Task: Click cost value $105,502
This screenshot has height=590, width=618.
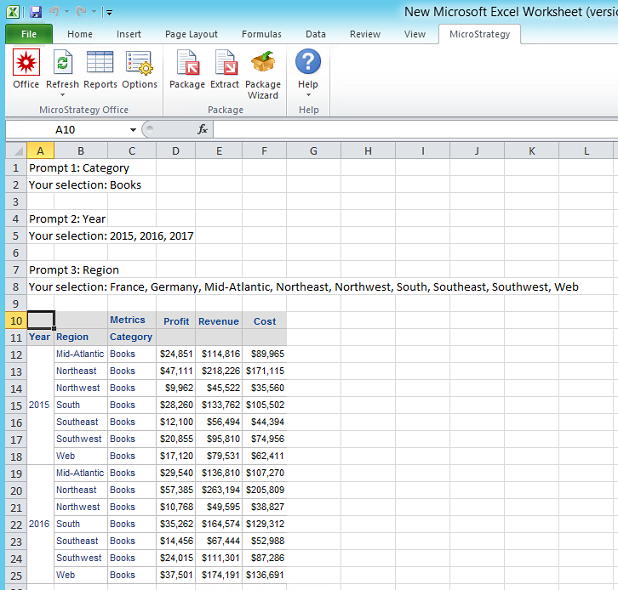Action: coord(264,405)
